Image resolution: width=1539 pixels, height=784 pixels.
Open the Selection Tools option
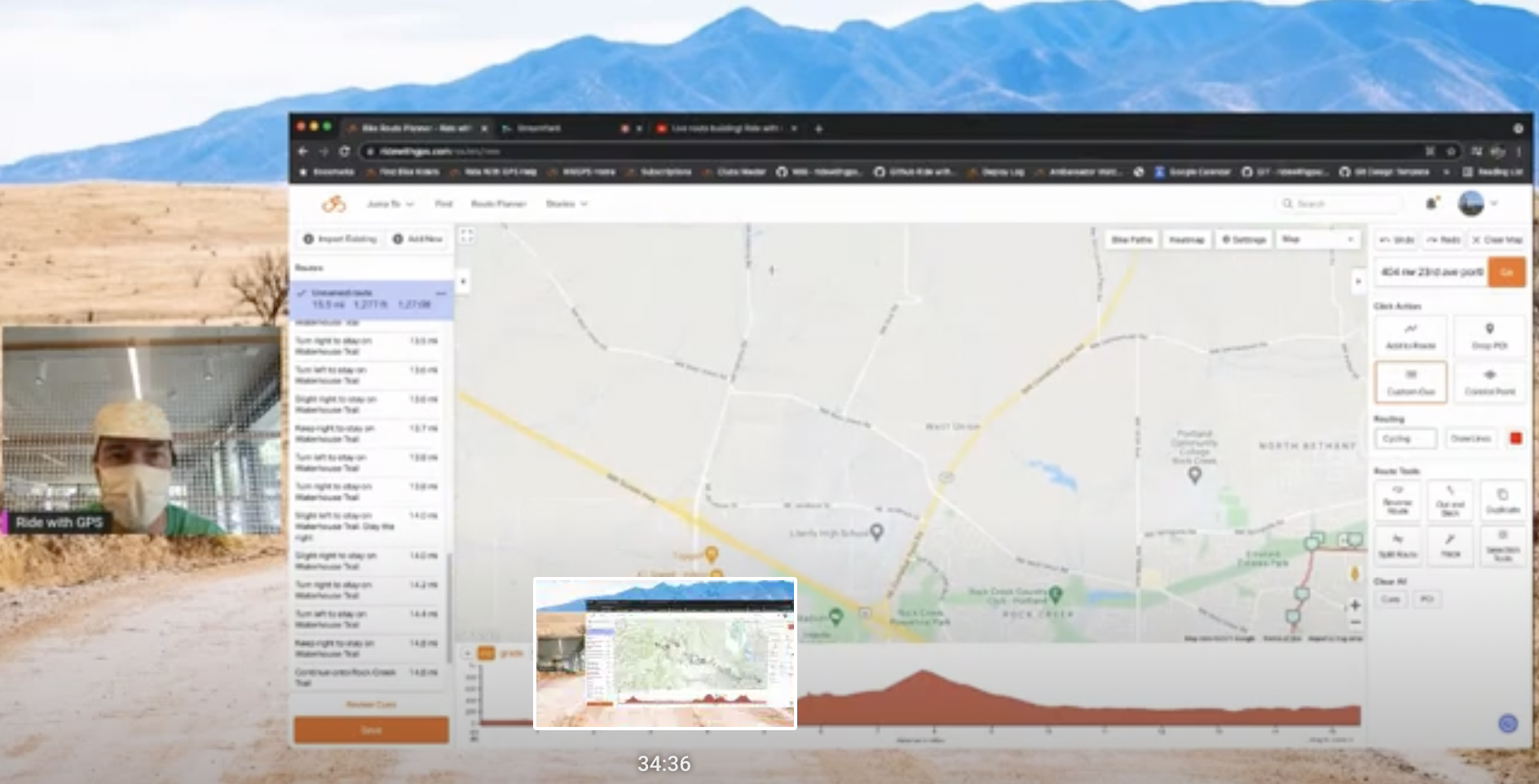(1502, 545)
